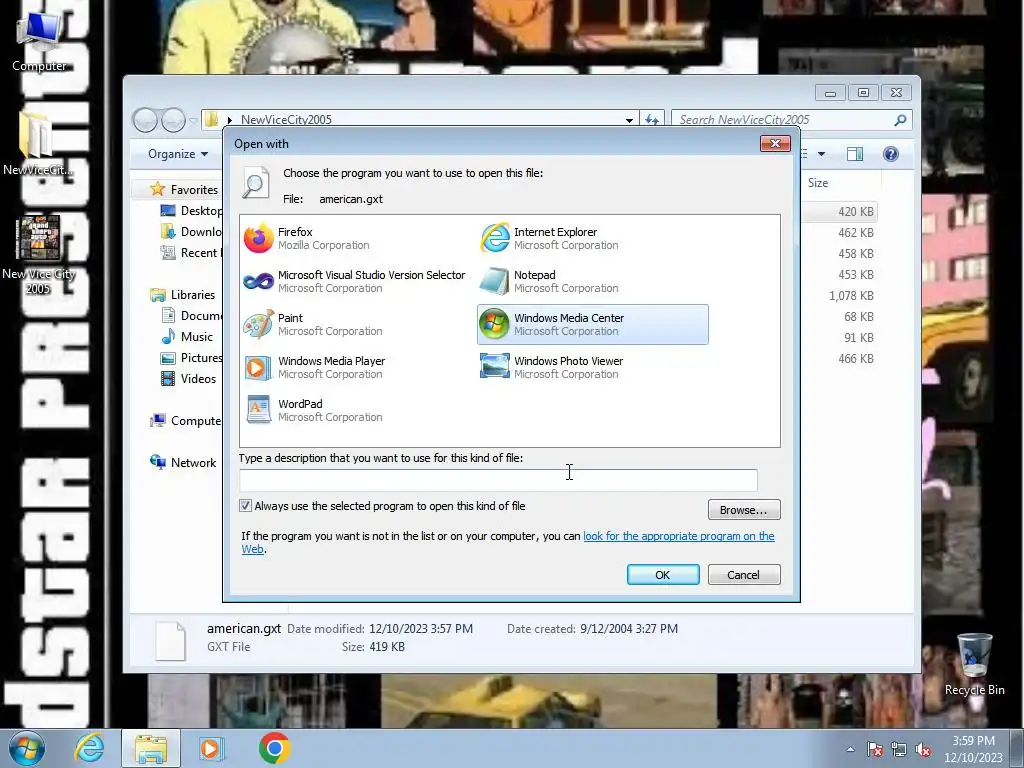The width and height of the screenshot is (1024, 768).
Task: Toggle 'Always use the selected program' checkbox
Action: (246, 505)
